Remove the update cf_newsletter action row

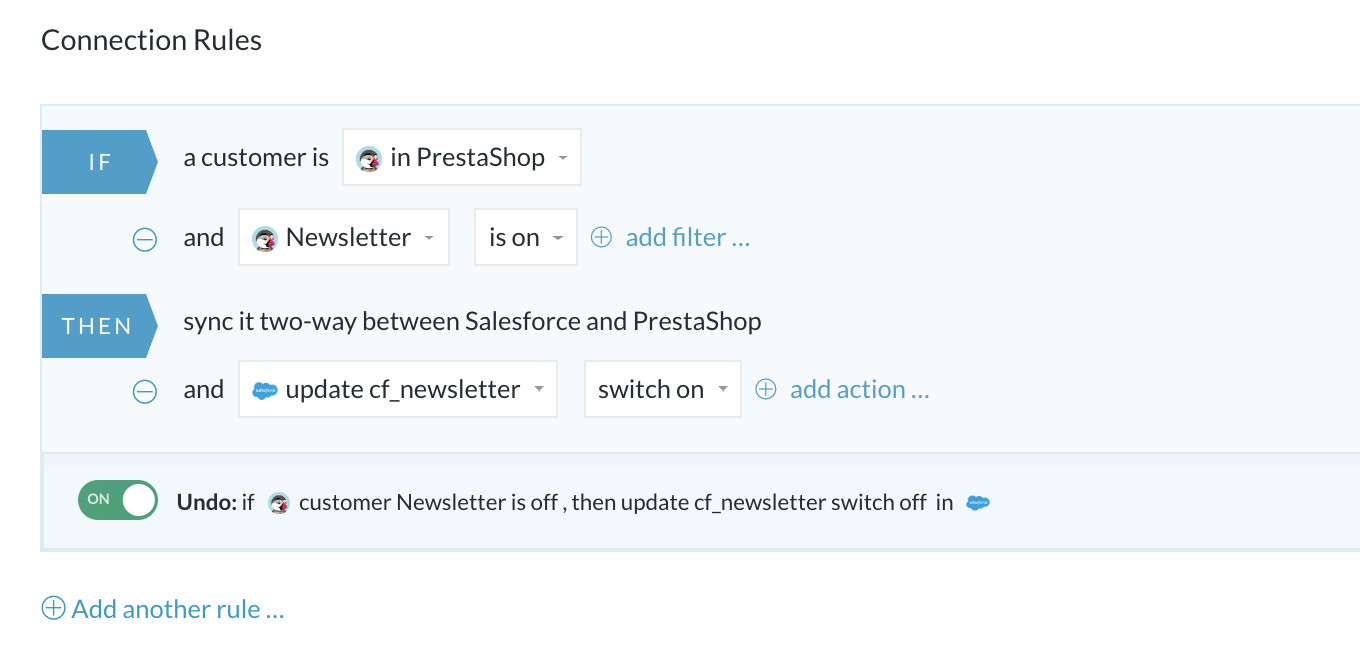145,391
